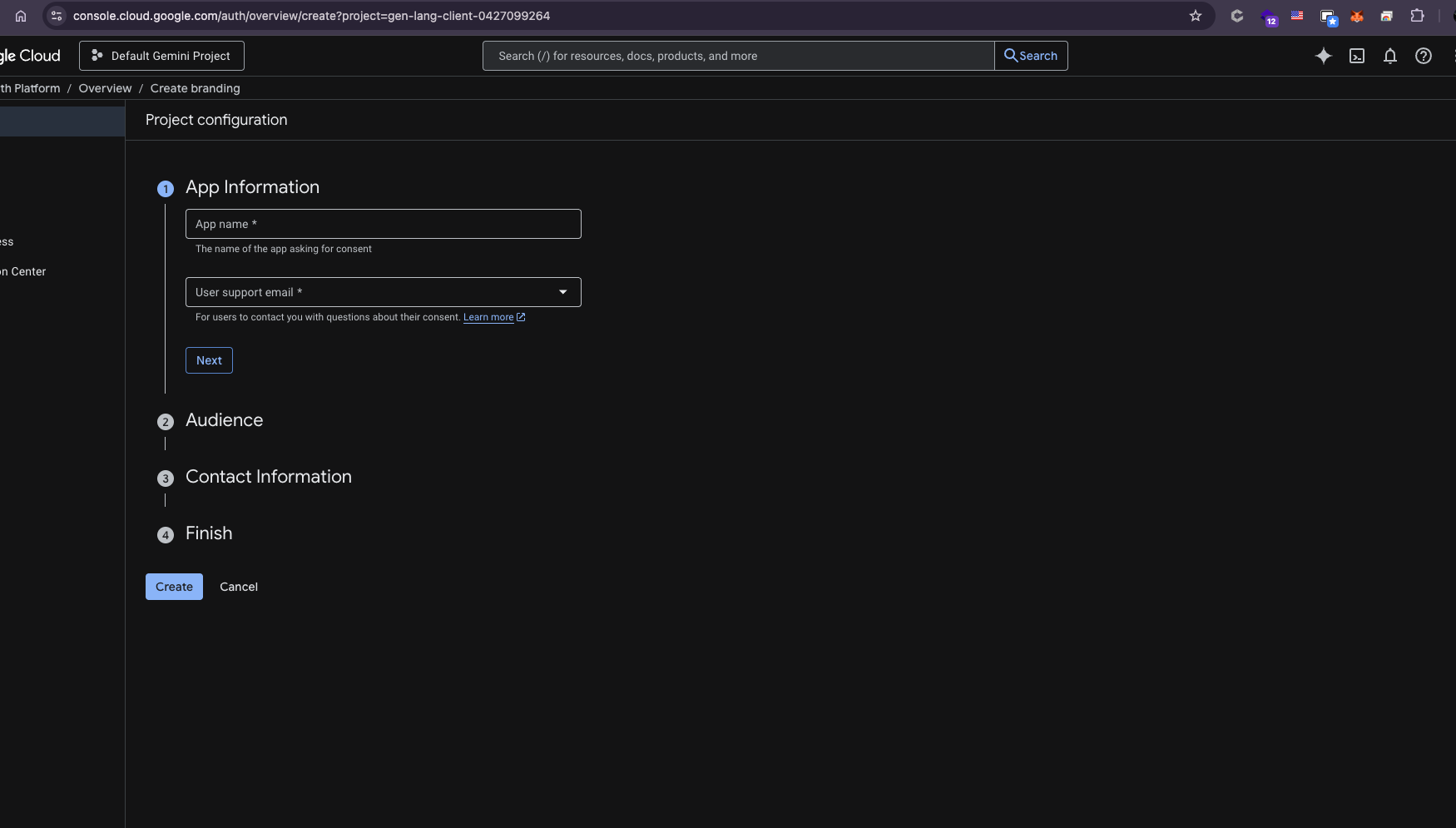This screenshot has width=1456, height=828.
Task: Activate Cloud Shell terminal icon
Action: point(1356,56)
